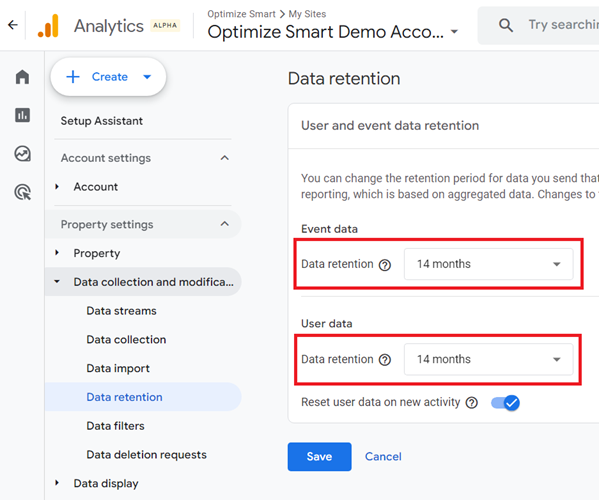This screenshot has width=599, height=500.
Task: Open Setup Assistant
Action: click(102, 121)
